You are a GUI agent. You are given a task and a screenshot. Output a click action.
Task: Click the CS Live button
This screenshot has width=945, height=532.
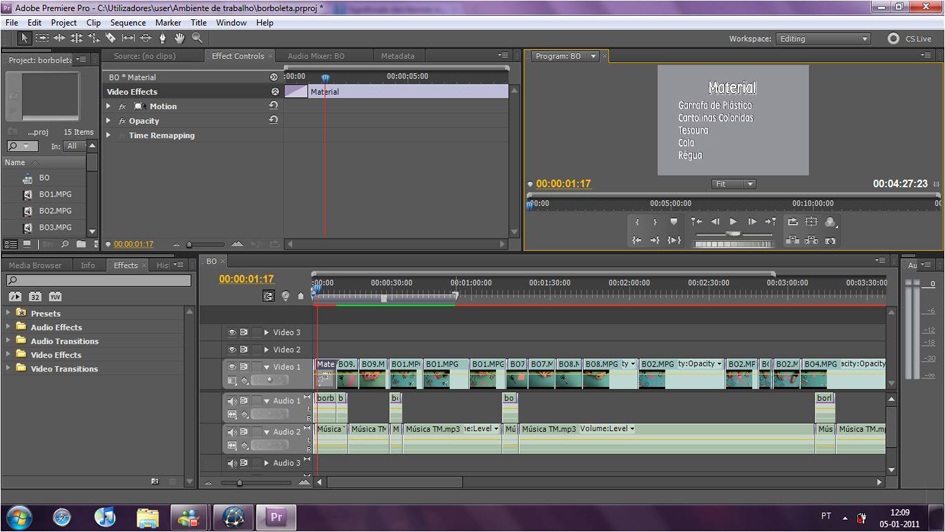909,39
